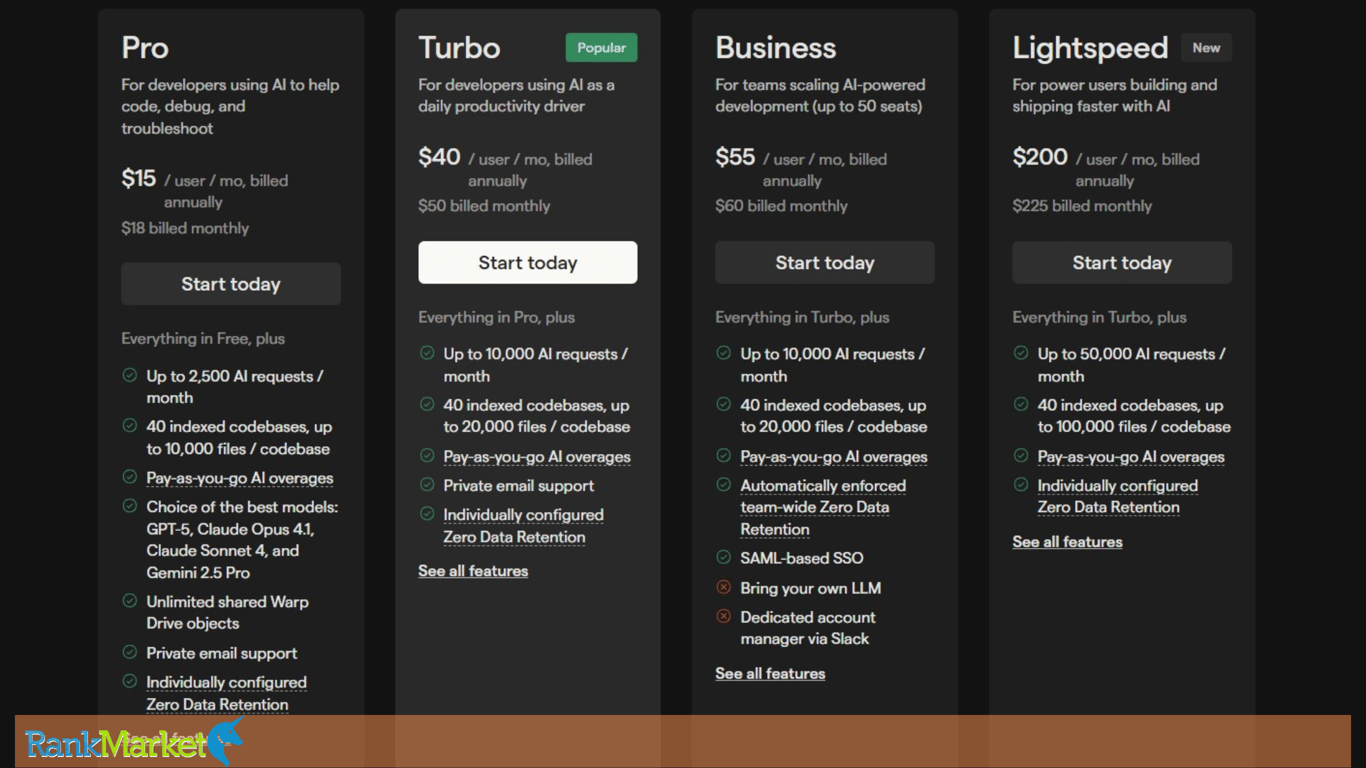The image size is (1366, 768).
Task: Click check icon beside Turbo's Private email support
Action: (x=427, y=485)
